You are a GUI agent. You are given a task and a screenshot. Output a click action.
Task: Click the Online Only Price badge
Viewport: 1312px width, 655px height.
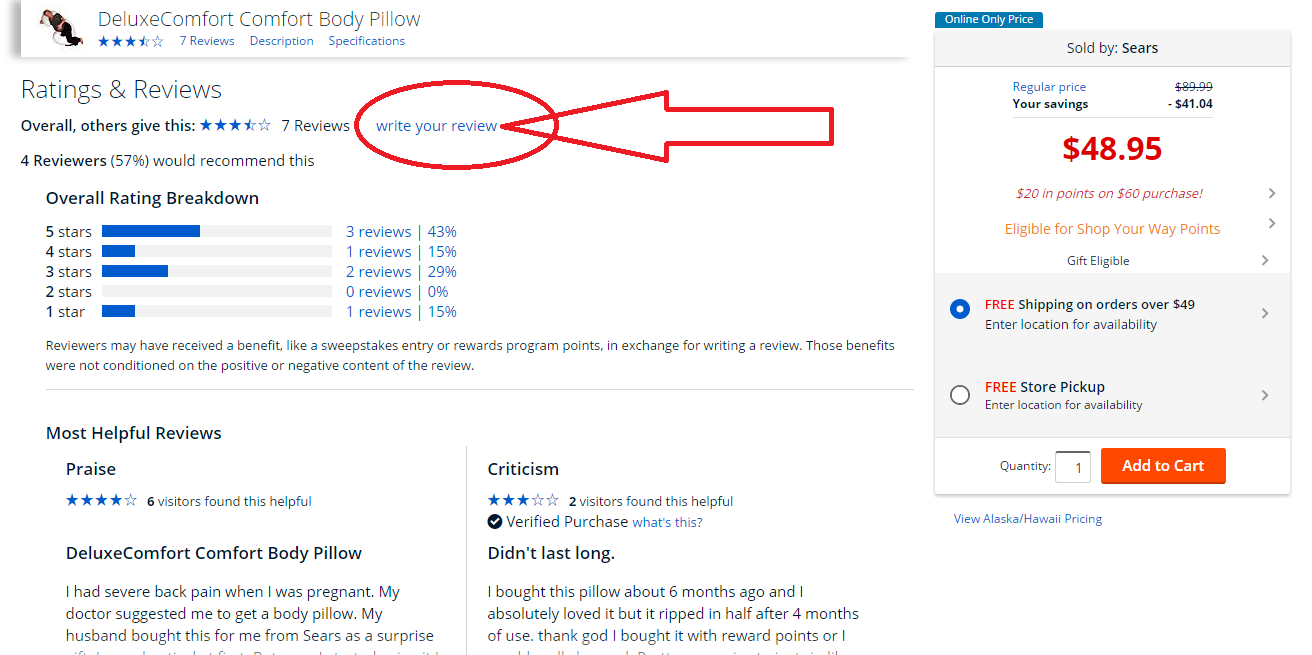(x=988, y=19)
